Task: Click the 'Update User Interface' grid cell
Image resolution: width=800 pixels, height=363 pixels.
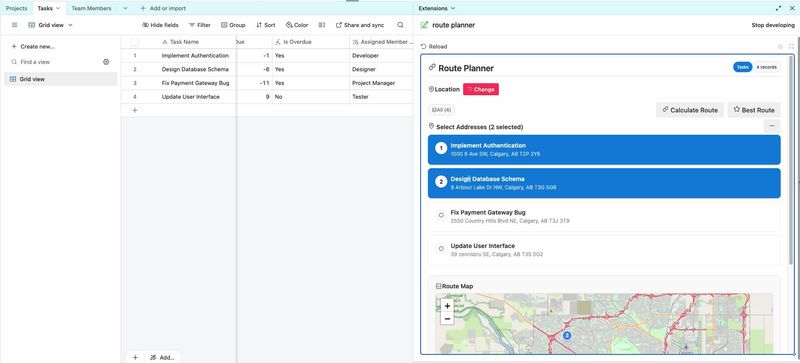Action: click(190, 97)
